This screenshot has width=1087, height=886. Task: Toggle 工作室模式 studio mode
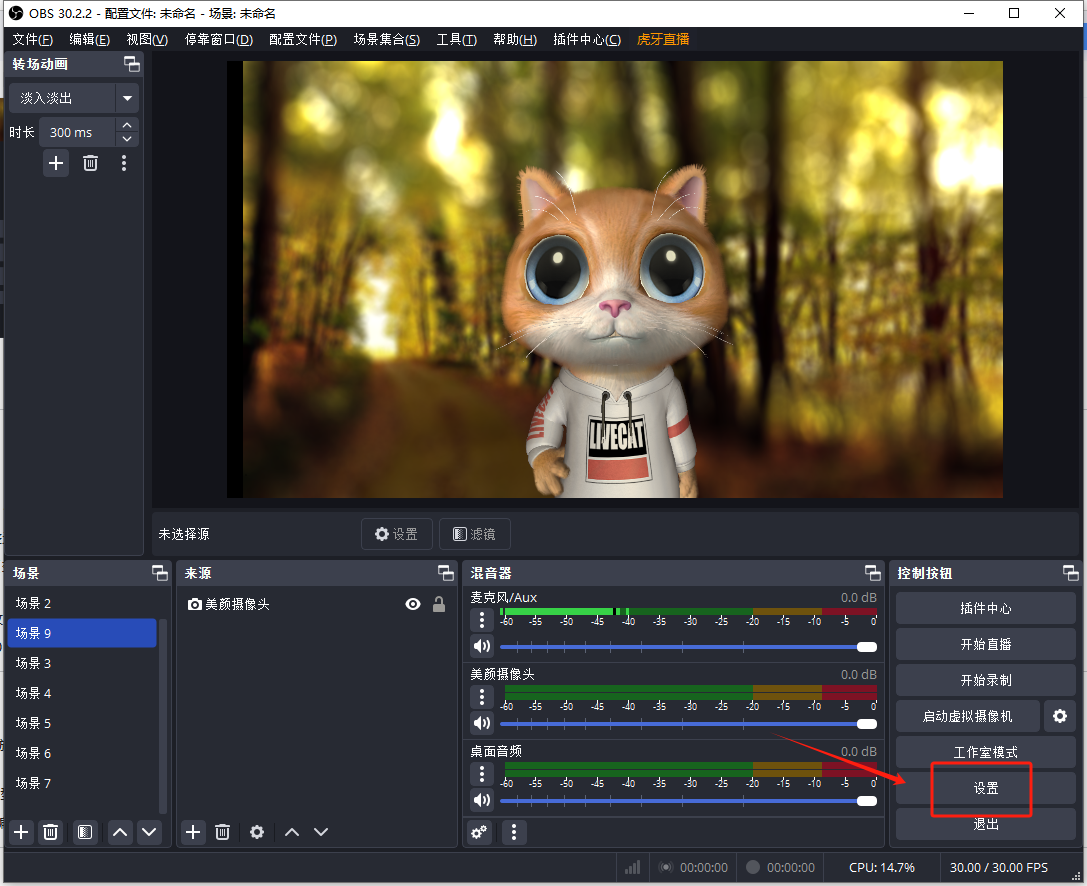click(985, 752)
